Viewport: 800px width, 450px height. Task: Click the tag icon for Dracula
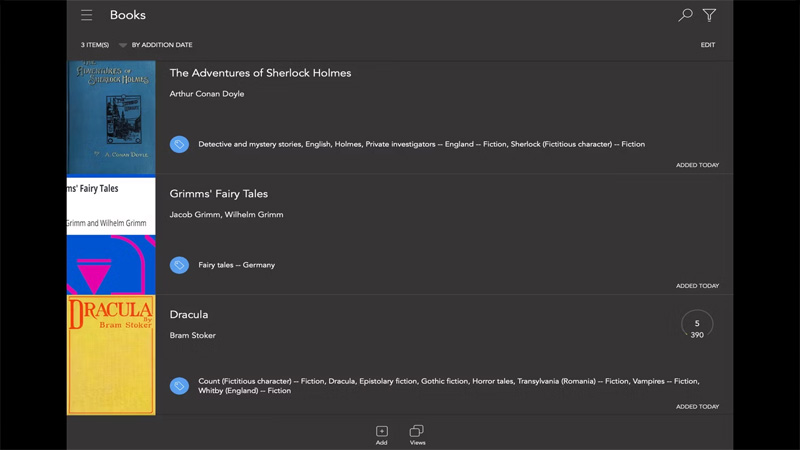tap(179, 385)
